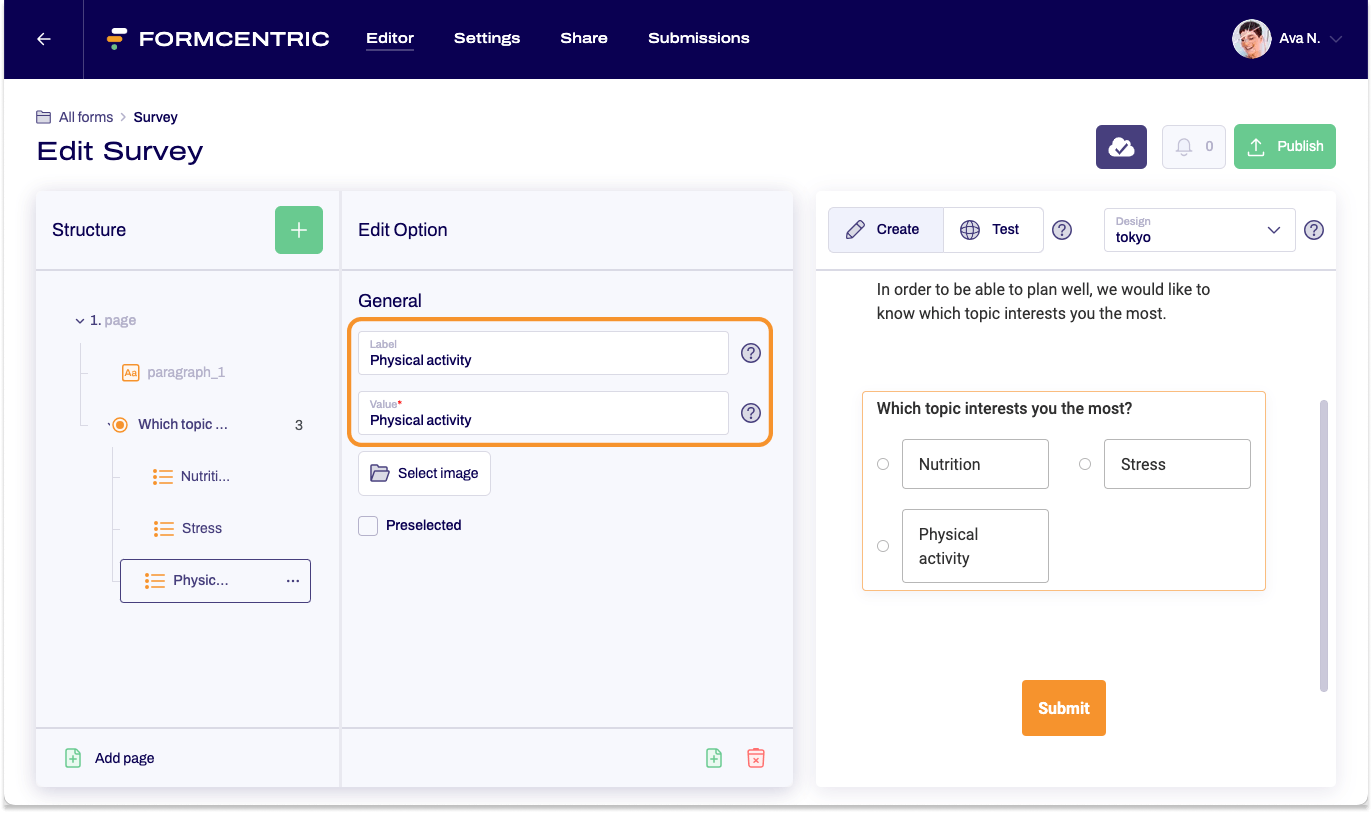Click the Formcentric logo
Image resolution: width=1372 pixels, height=813 pixels.
[x=218, y=39]
